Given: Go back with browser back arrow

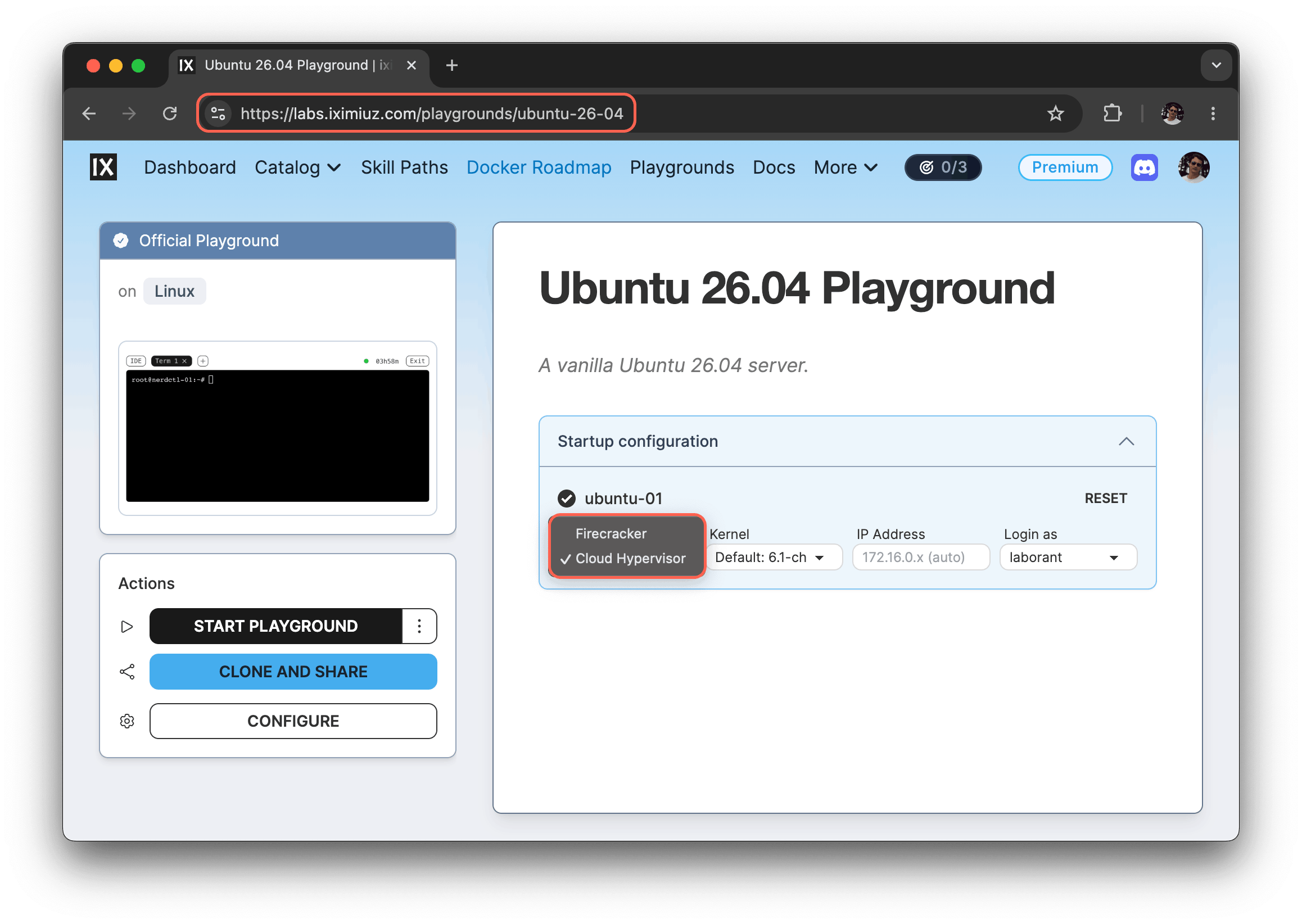Looking at the screenshot, I should (89, 114).
